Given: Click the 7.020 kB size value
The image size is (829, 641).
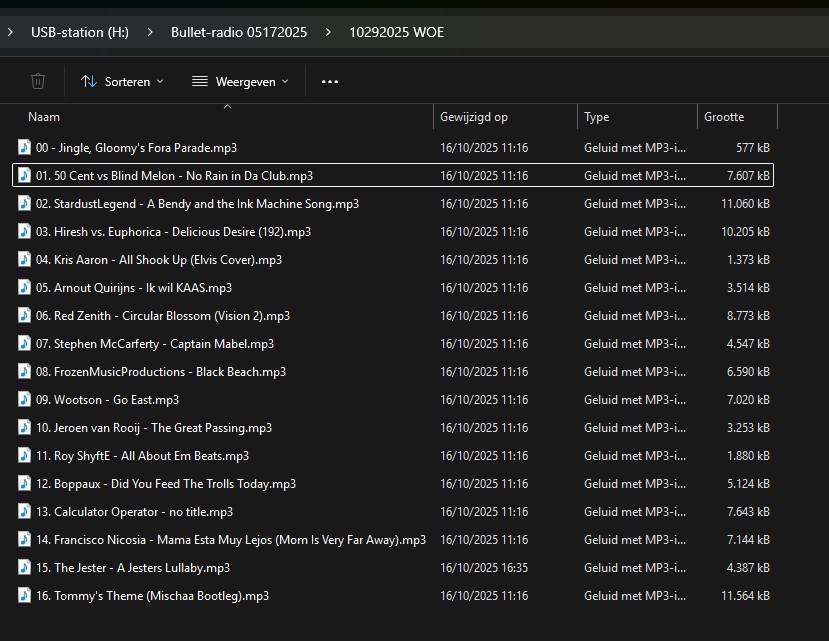Looking at the screenshot, I should 748,400.
